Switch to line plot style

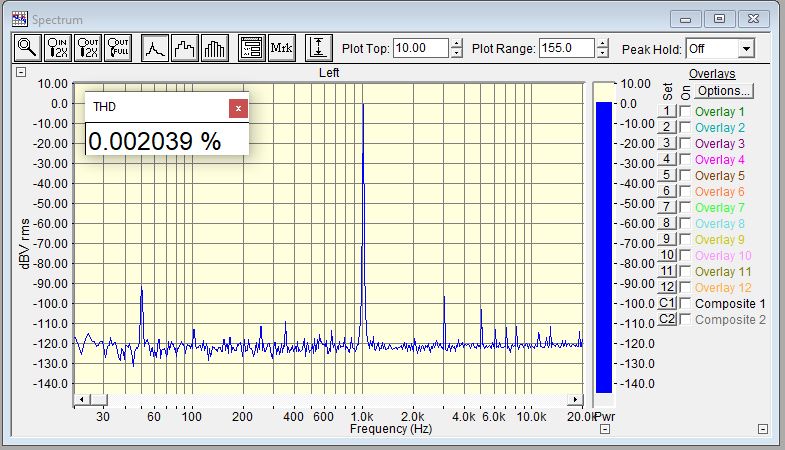[155, 48]
